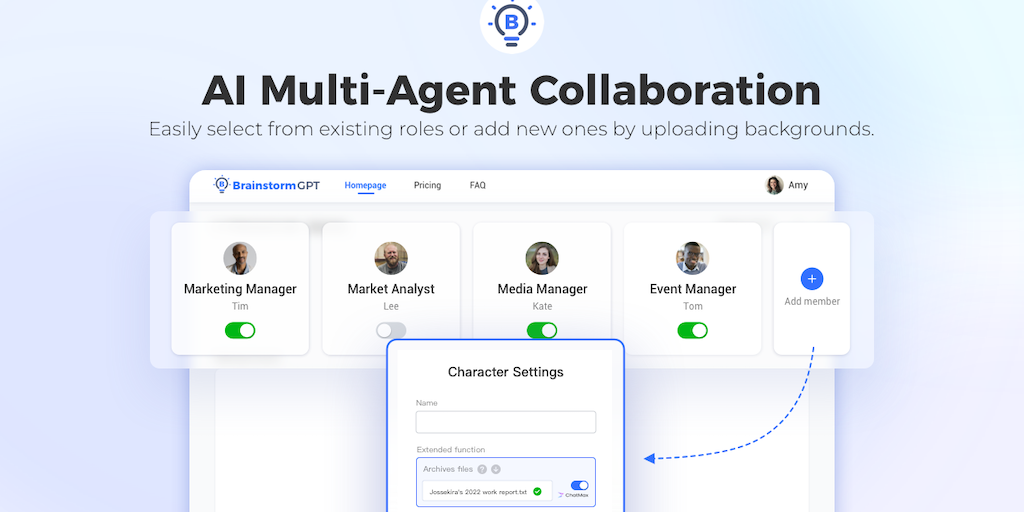This screenshot has width=1024, height=512.
Task: Enable the Market Analyst Lee toggle
Action: (391, 330)
